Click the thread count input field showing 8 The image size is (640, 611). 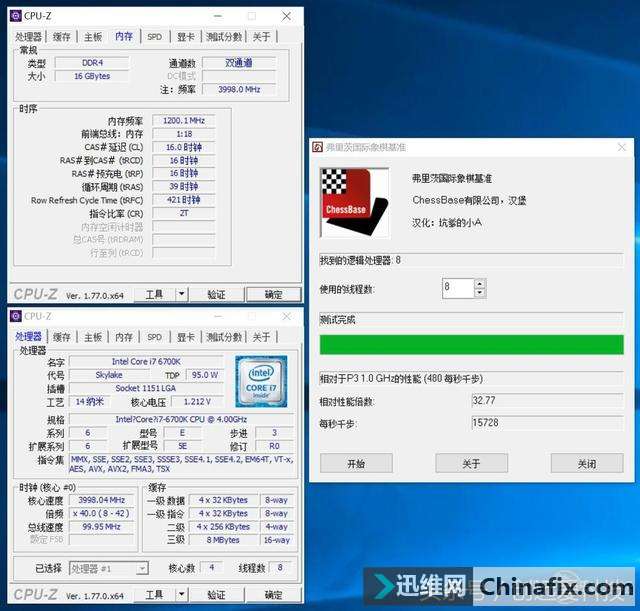click(458, 288)
